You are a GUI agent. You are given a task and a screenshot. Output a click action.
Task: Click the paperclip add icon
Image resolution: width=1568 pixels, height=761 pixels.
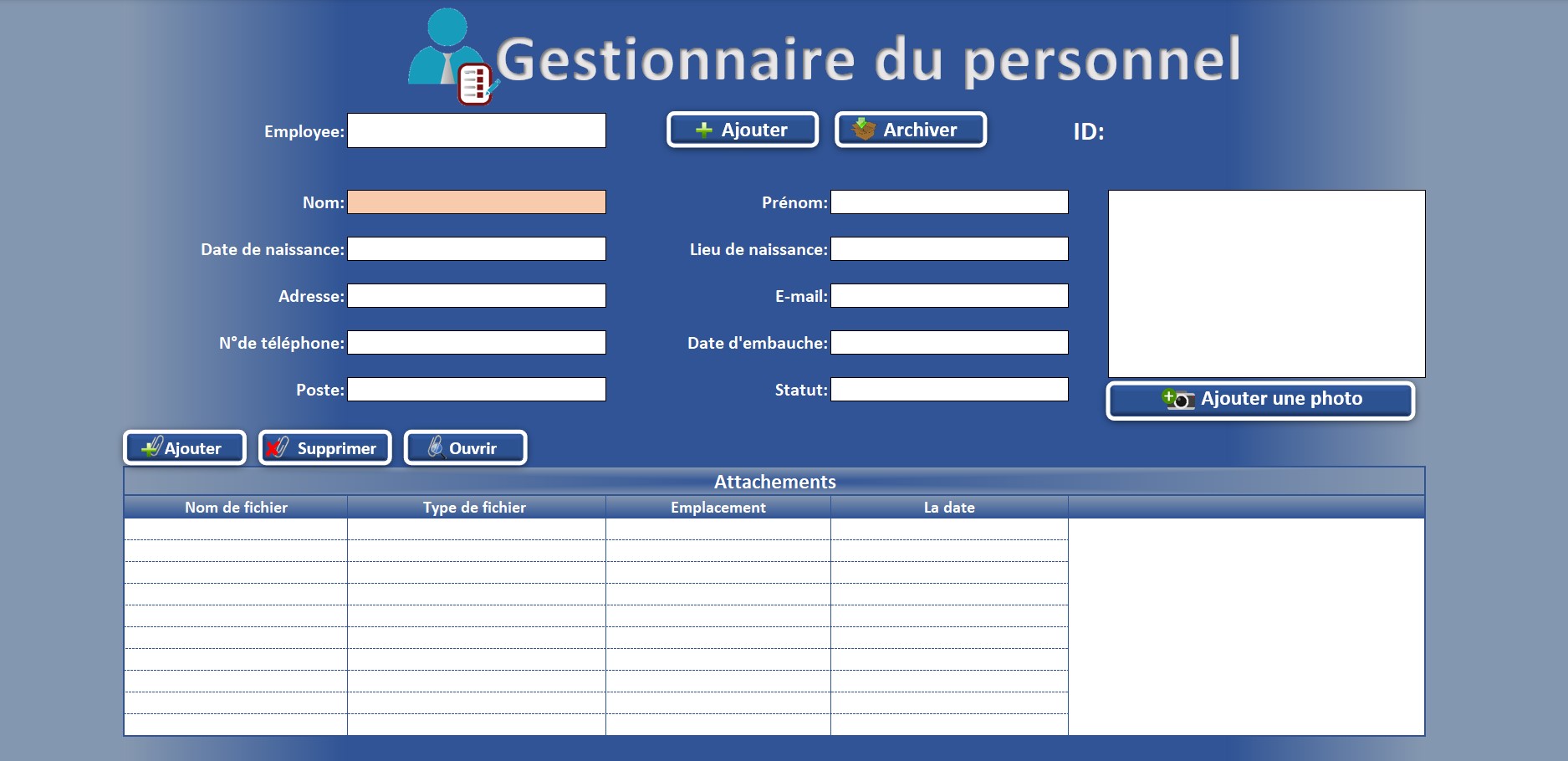click(151, 447)
